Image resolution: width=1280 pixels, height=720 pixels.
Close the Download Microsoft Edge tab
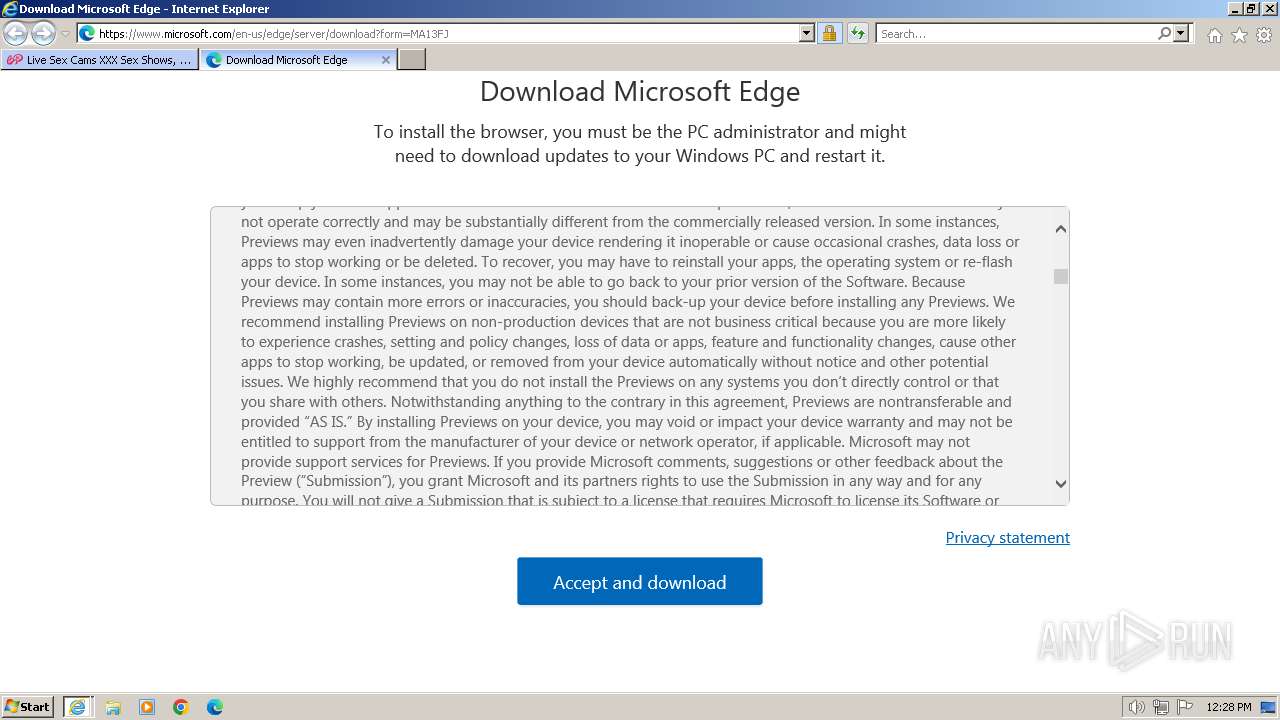(x=386, y=60)
